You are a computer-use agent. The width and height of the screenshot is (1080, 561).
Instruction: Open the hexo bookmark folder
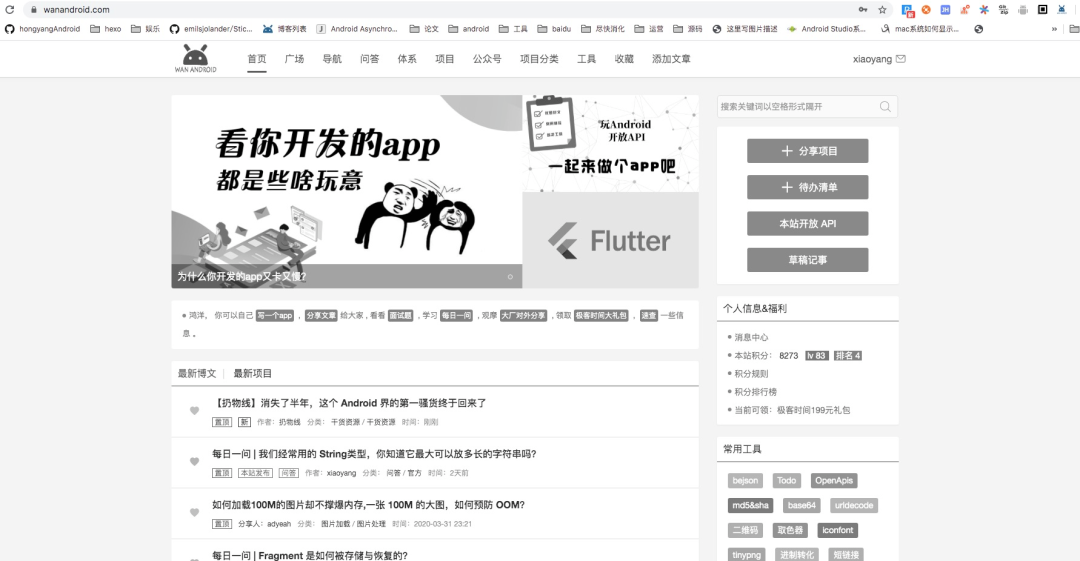pyautogui.click(x=105, y=29)
